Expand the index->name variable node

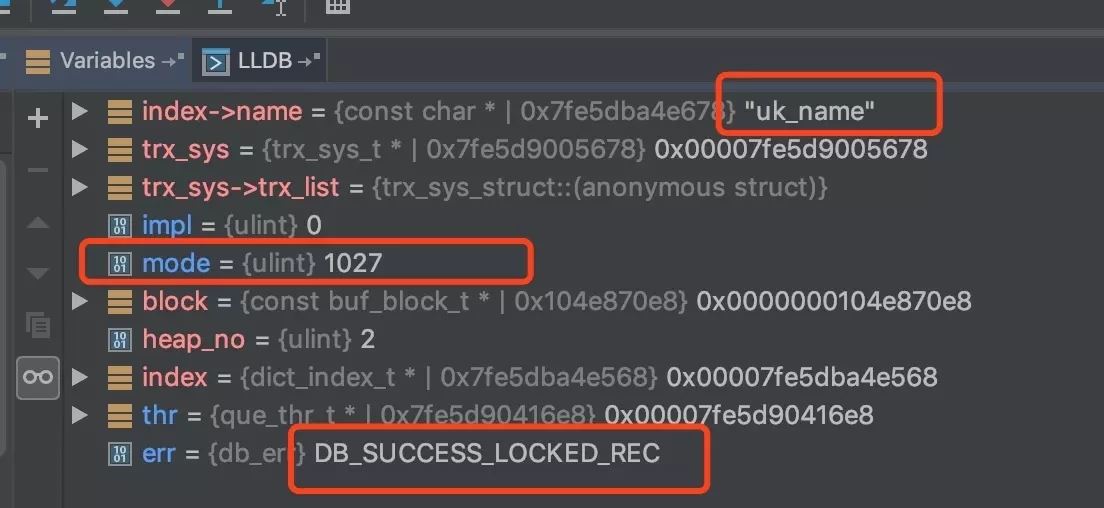[x=81, y=111]
